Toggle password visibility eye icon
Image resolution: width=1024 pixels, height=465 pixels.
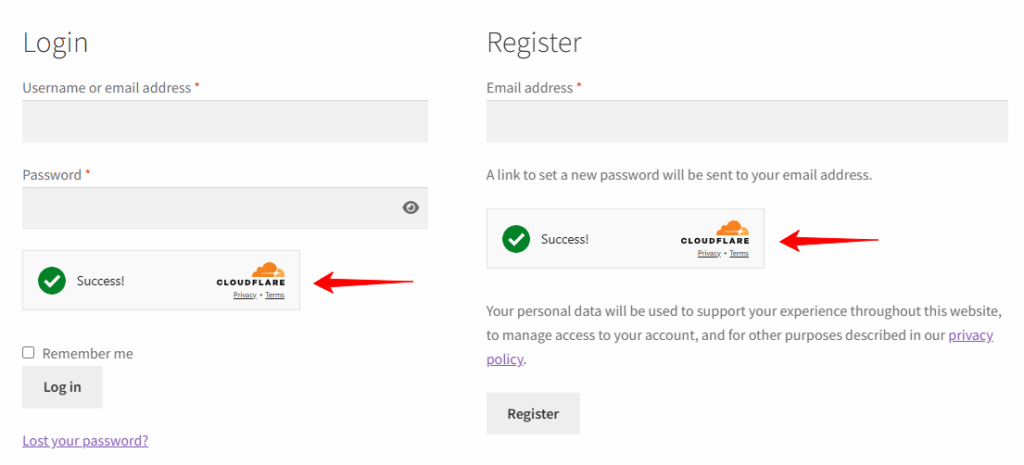point(410,208)
